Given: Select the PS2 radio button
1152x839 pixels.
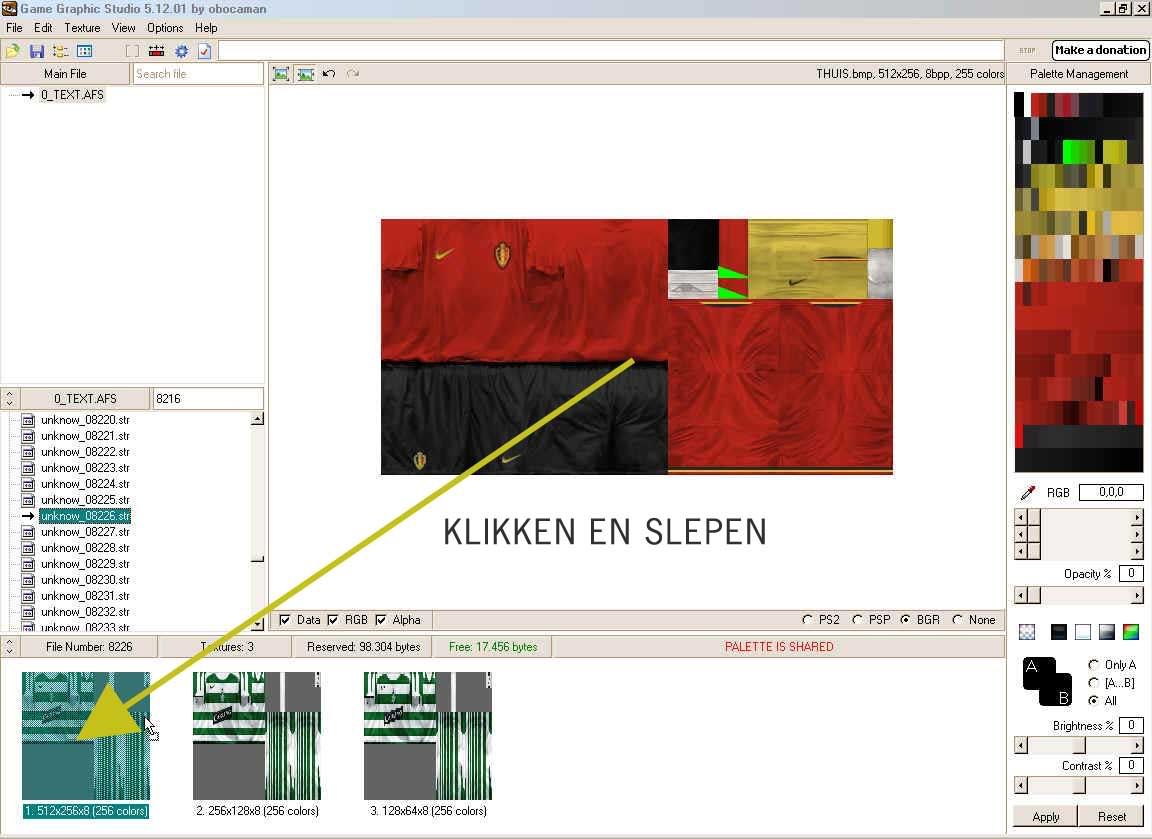Looking at the screenshot, I should click(x=807, y=620).
